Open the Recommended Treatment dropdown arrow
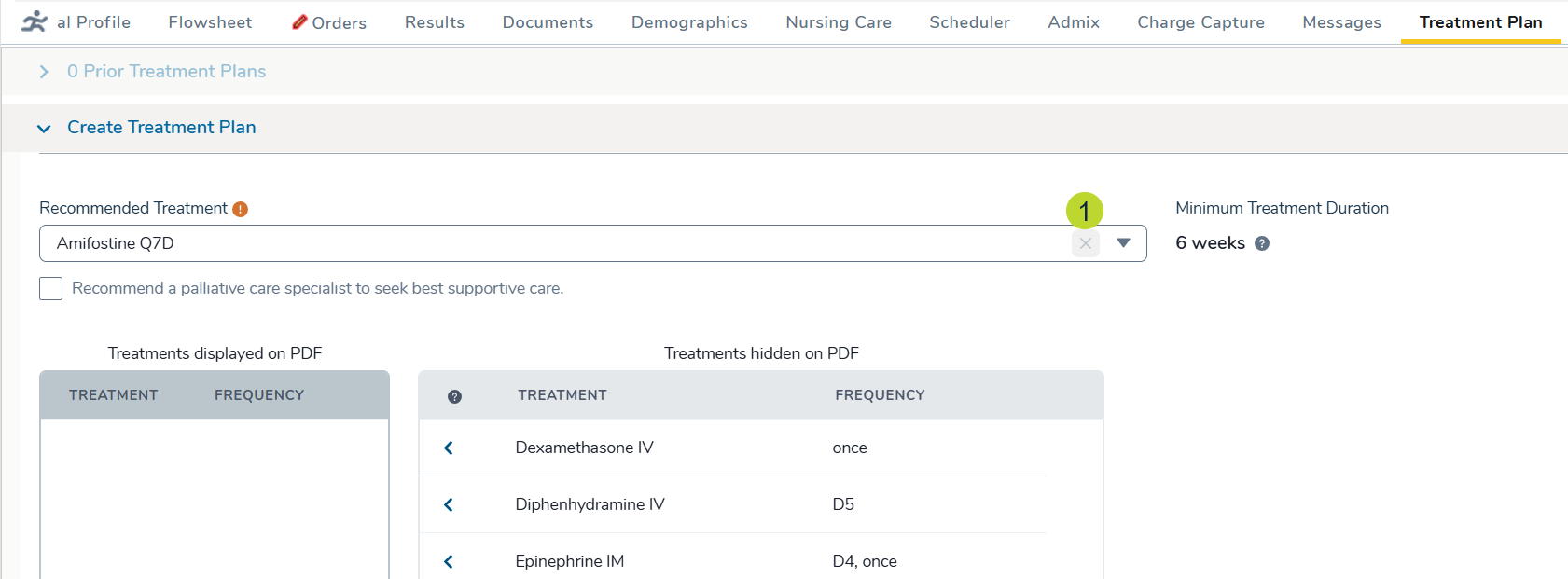 (1123, 243)
